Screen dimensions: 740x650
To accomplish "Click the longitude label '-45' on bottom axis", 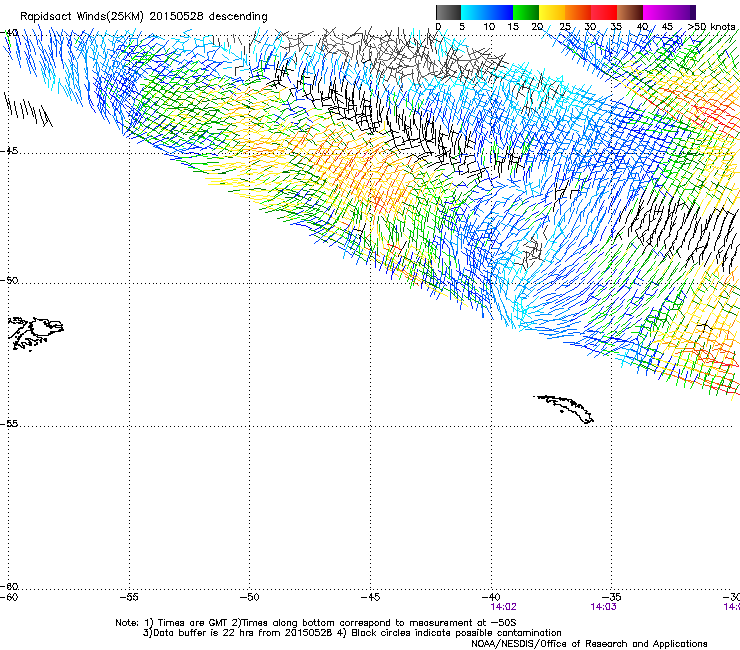I will tap(370, 597).
